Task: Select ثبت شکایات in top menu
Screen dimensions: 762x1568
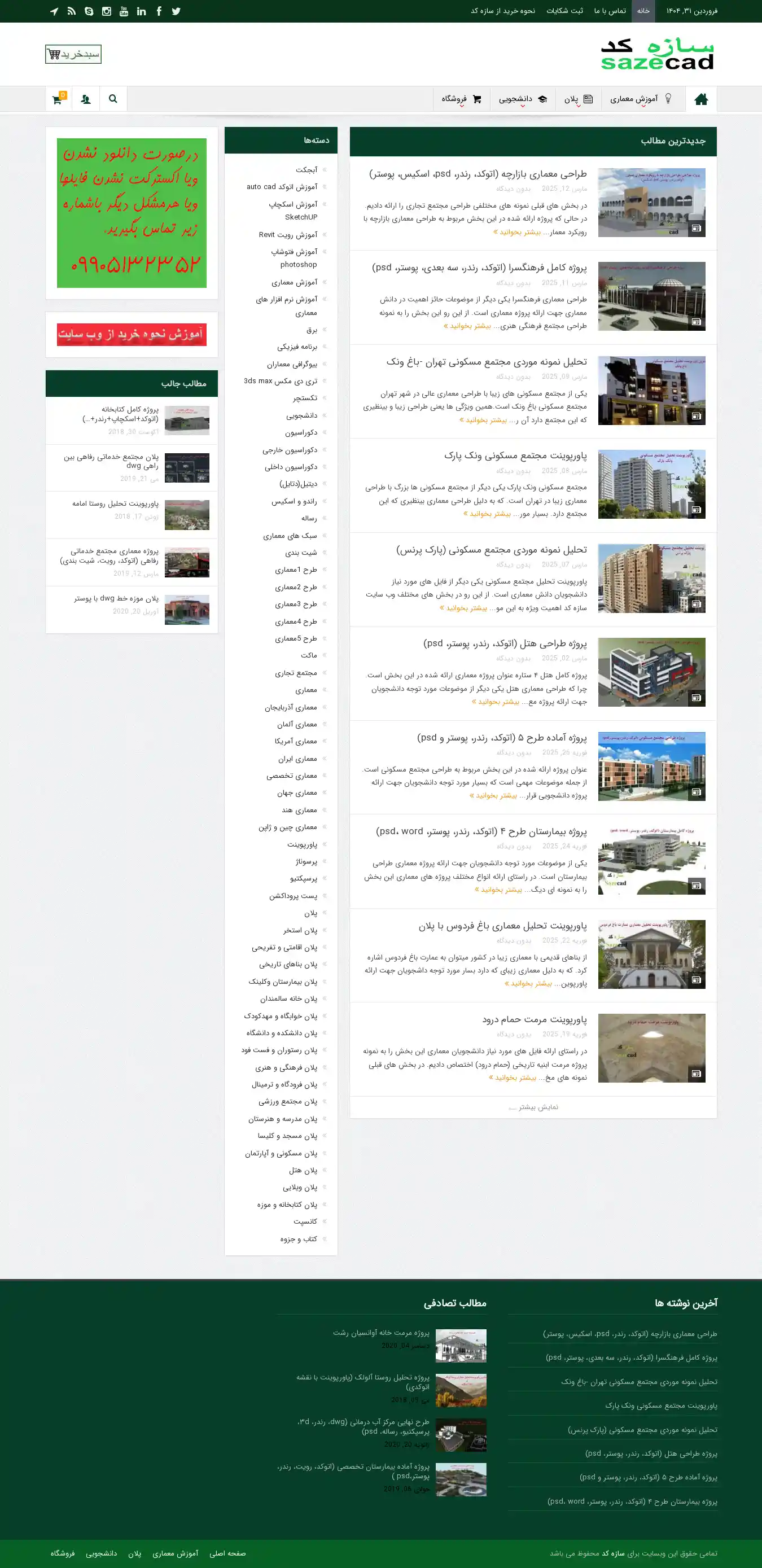Action: pos(564,11)
